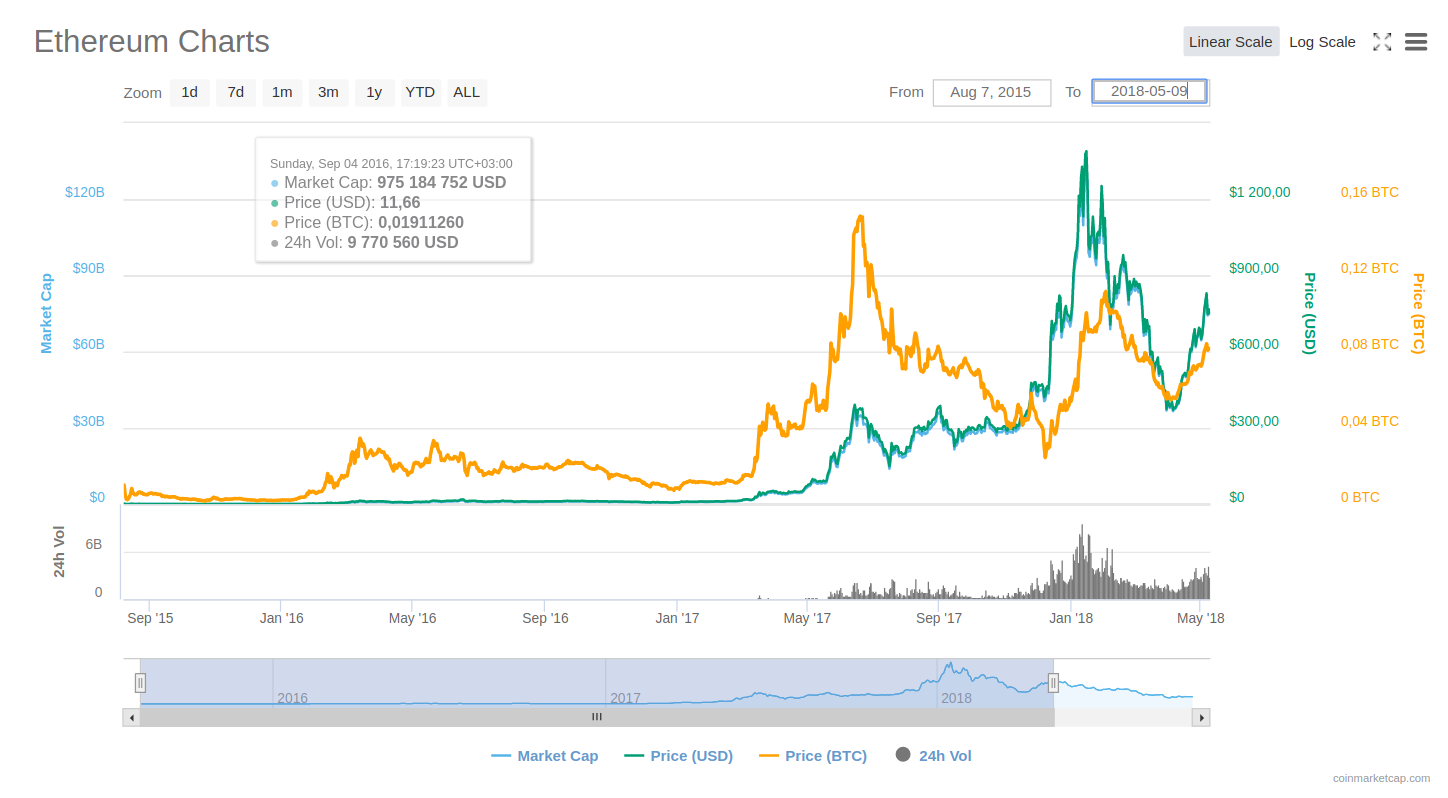Hide the 24h Vol series
Screen dimensions: 1448x798
click(933, 756)
